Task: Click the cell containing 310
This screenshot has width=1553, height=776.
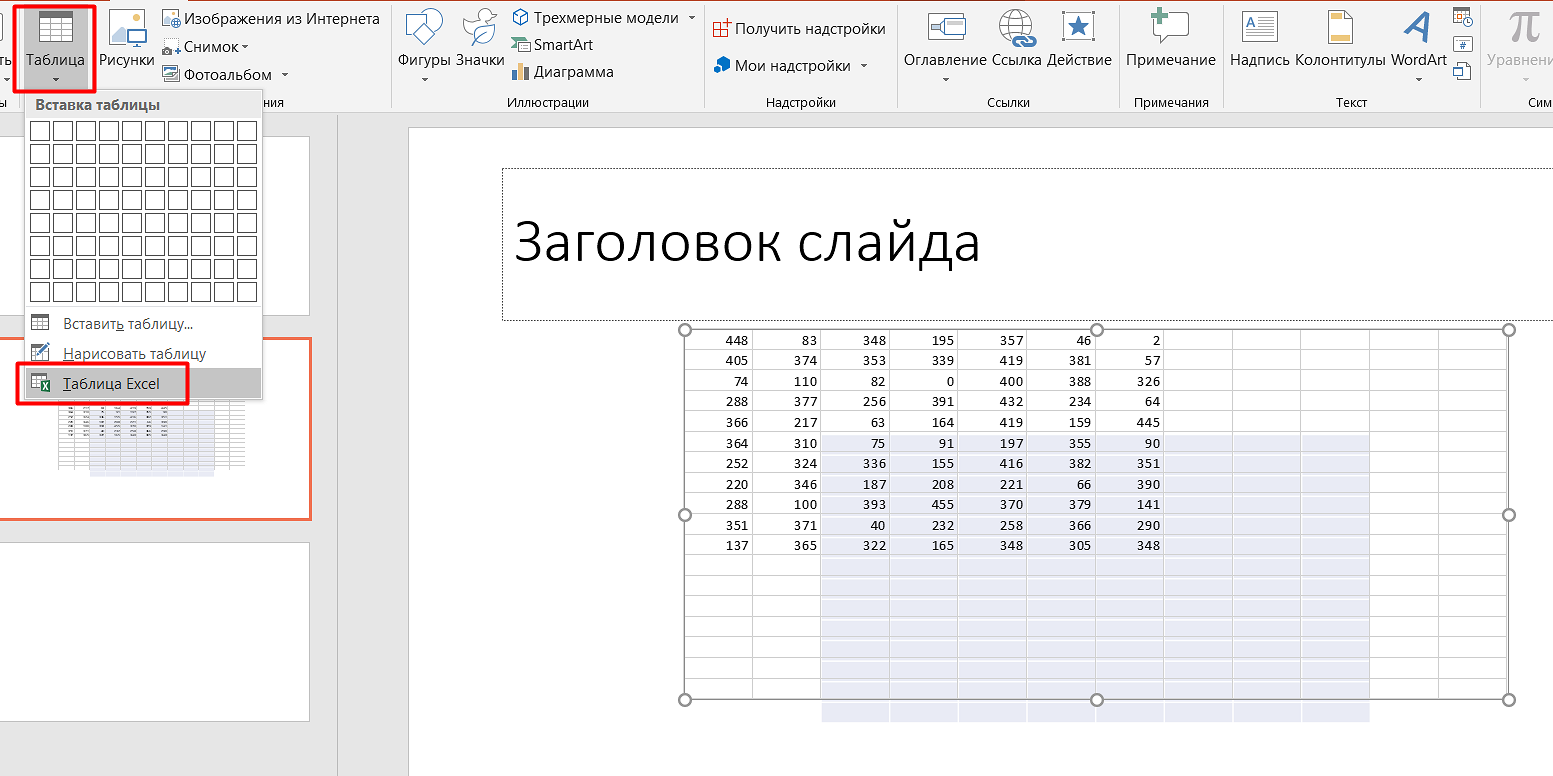Action: [787, 443]
